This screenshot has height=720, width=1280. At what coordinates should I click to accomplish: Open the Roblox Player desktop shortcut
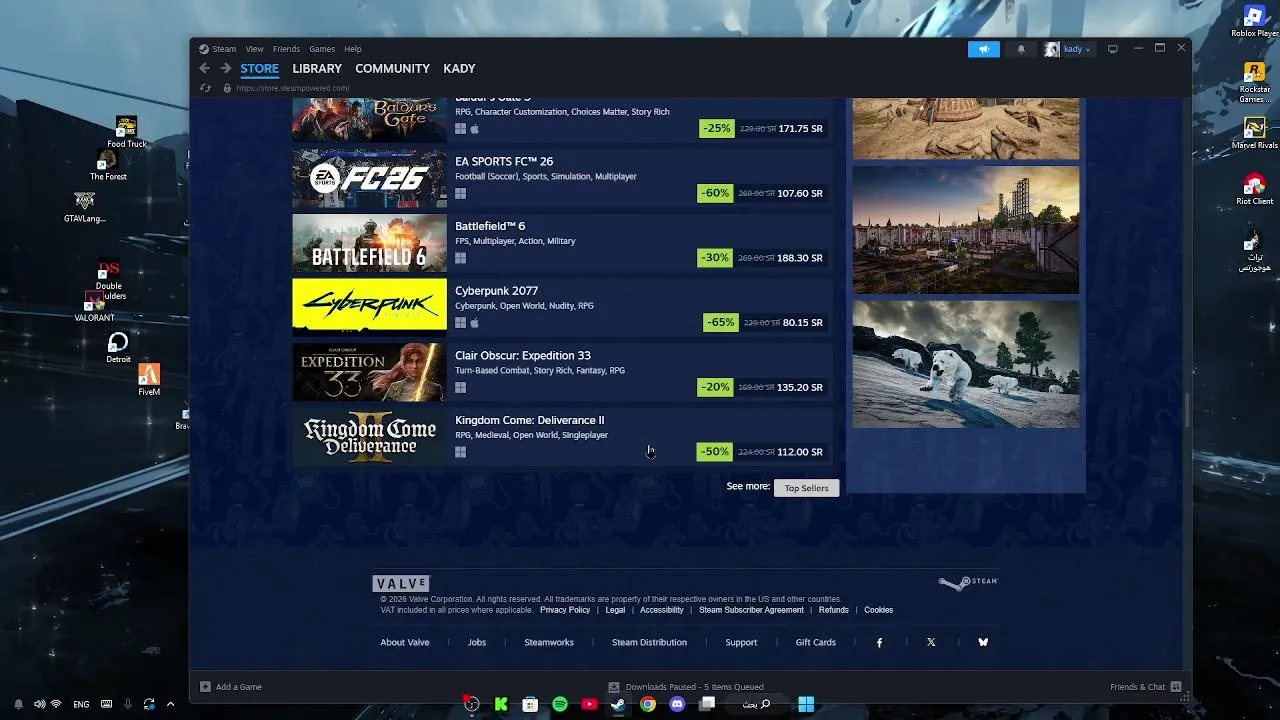(1254, 22)
